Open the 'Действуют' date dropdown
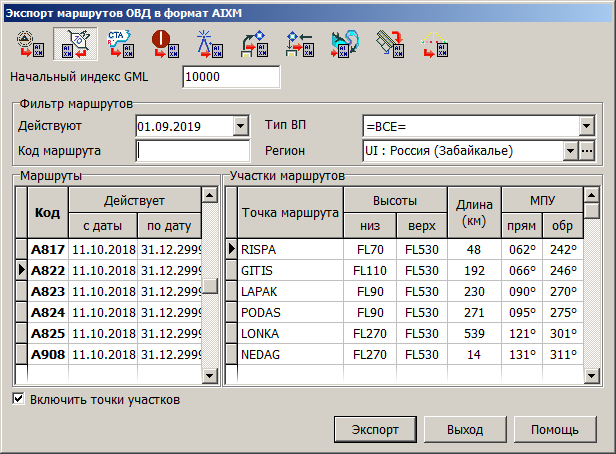 [x=240, y=126]
